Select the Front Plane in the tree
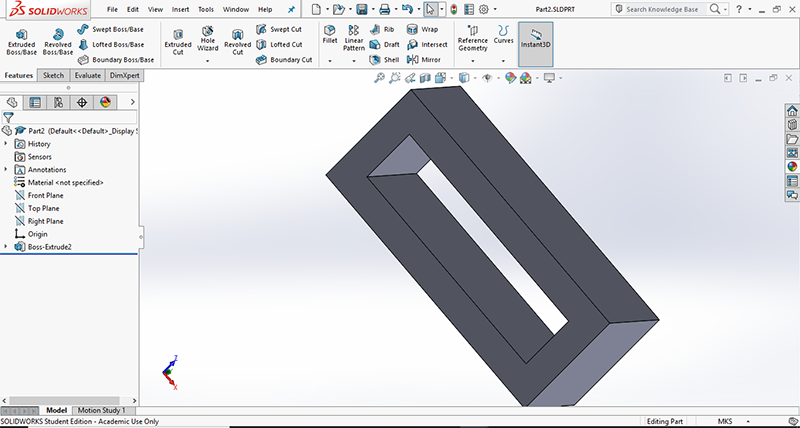 click(45, 195)
